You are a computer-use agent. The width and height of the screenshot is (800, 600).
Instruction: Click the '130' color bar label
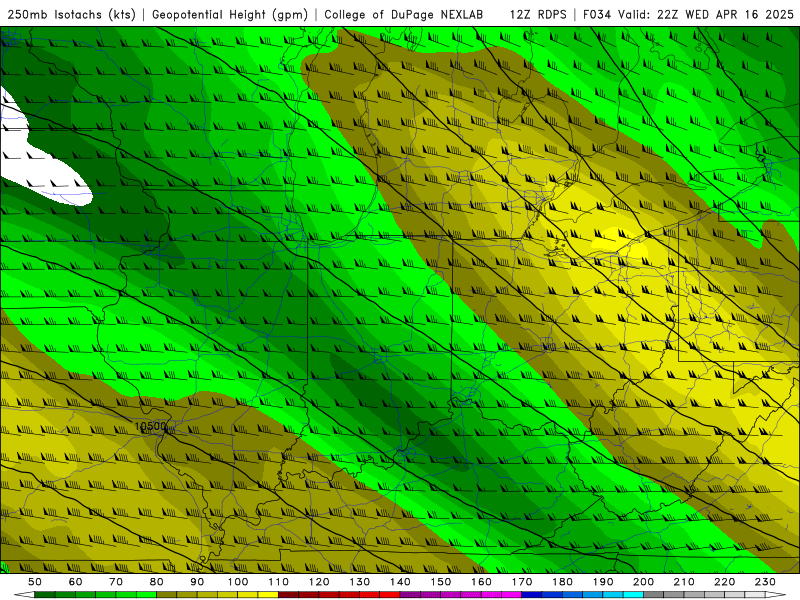click(x=360, y=582)
